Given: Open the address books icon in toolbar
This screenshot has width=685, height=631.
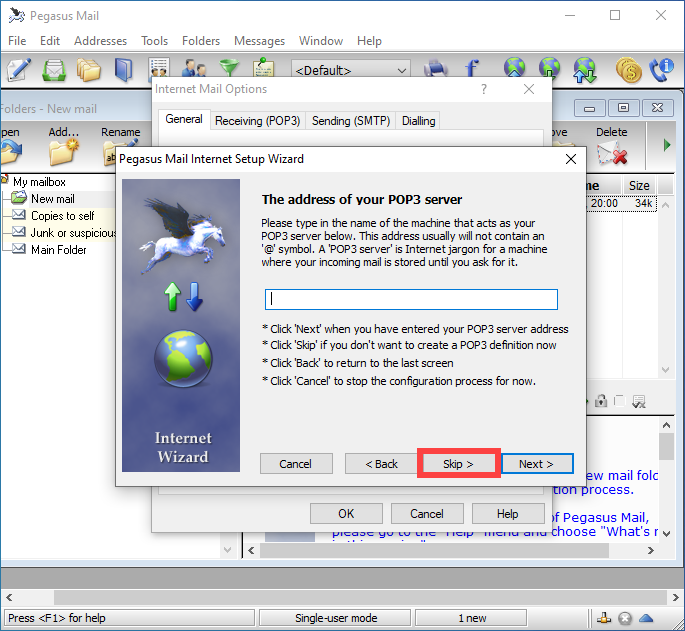Looking at the screenshot, I should [x=123, y=70].
